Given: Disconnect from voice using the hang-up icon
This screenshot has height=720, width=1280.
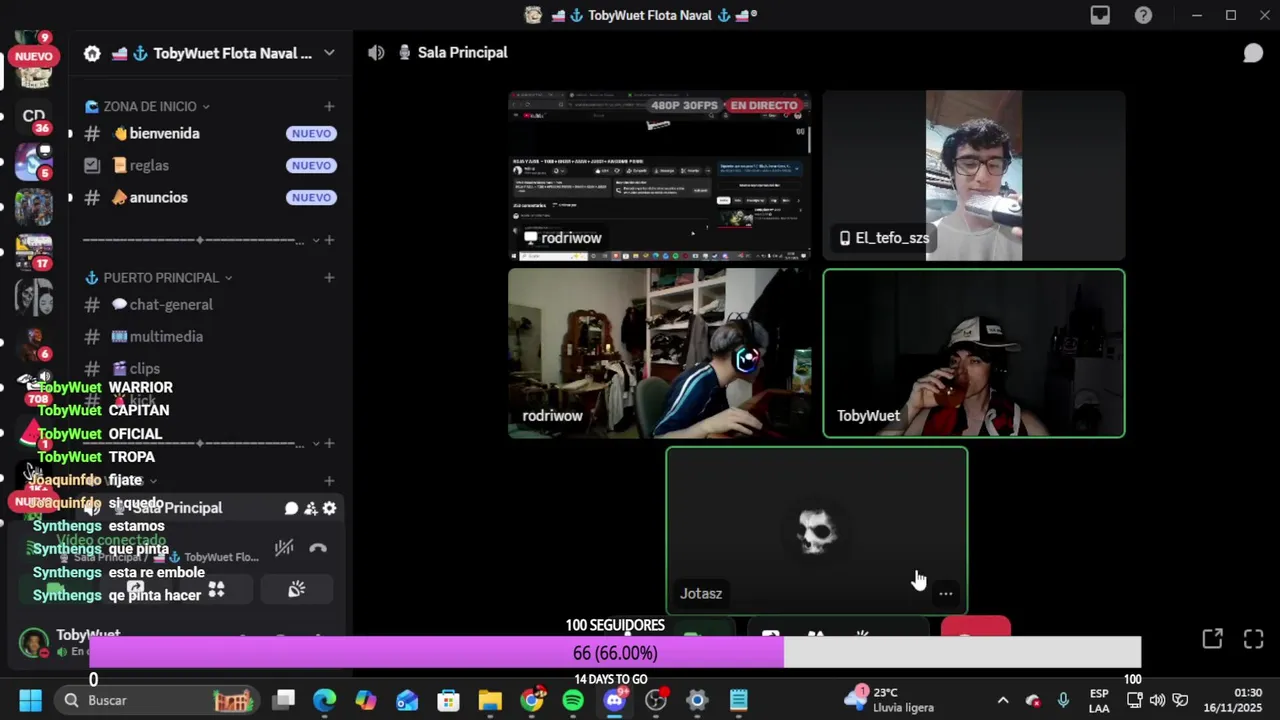Looking at the screenshot, I should click(318, 548).
